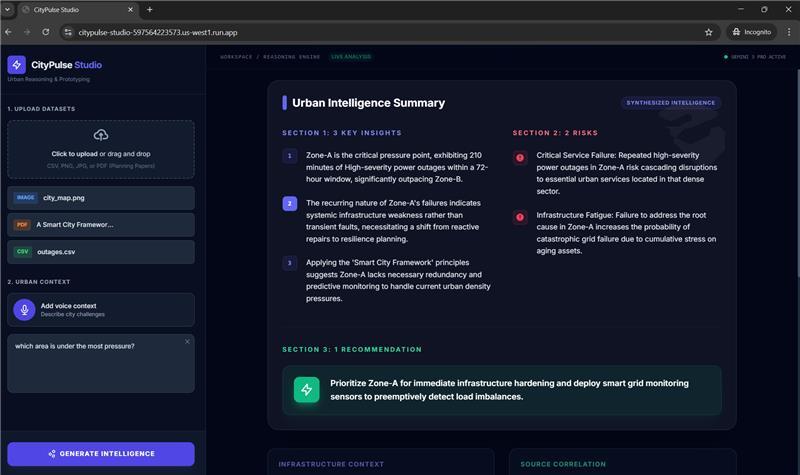The height and width of the screenshot is (475, 800).
Task: Click the browser forward arrow
Action: point(27,32)
